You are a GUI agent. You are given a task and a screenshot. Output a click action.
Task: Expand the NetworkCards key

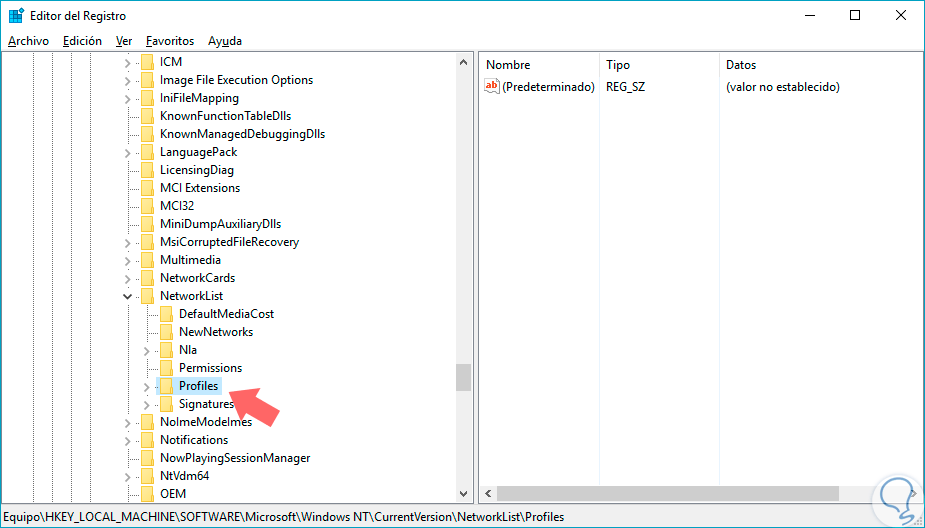(x=127, y=279)
